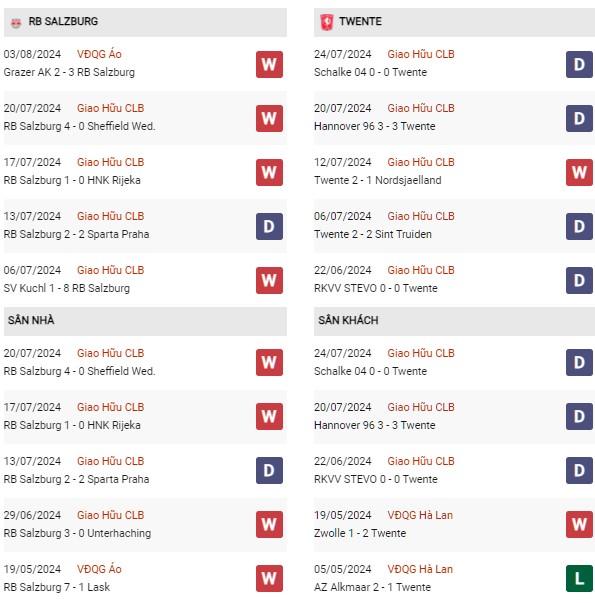595x603 pixels.
Task: Open RB Salzburg 3 - 0 Unterhaching result
Action: click(77, 533)
